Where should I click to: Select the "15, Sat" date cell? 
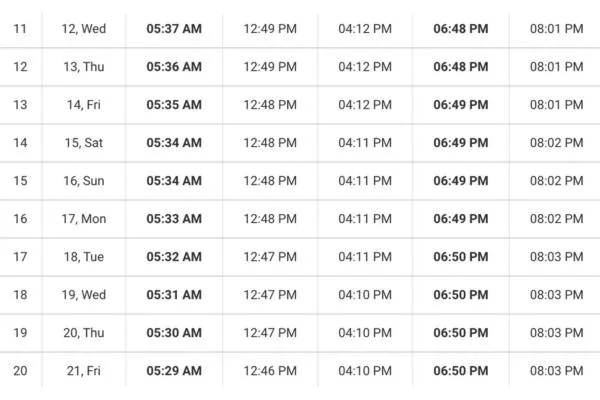[84, 143]
